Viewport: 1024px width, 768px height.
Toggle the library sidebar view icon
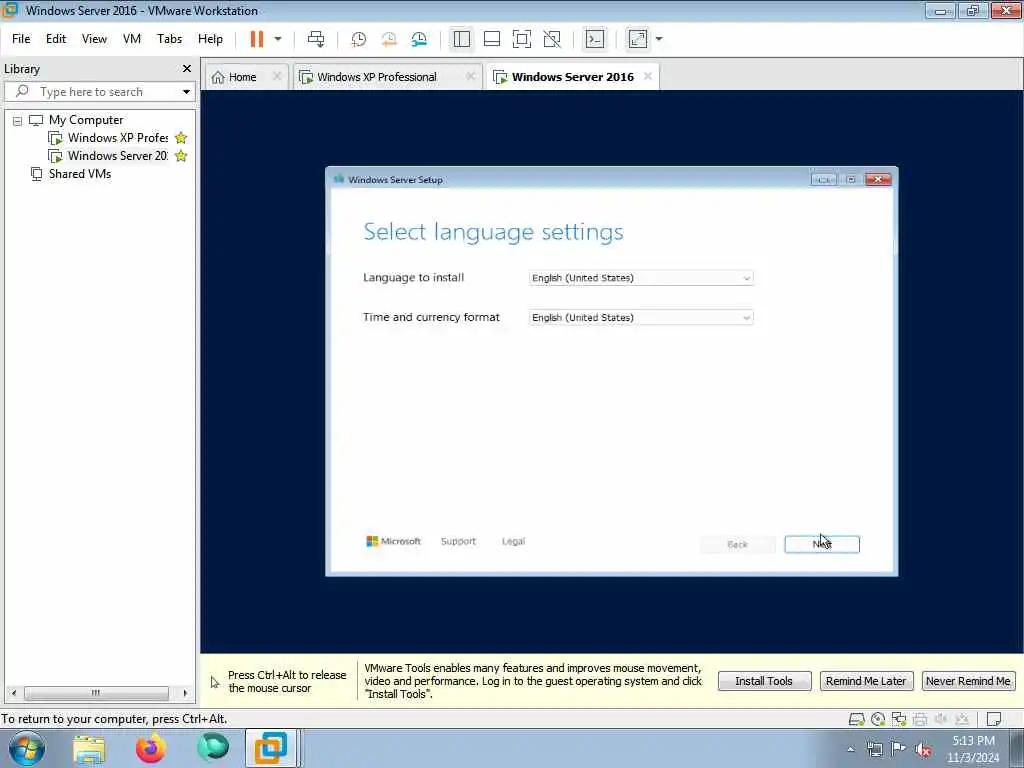coord(462,39)
